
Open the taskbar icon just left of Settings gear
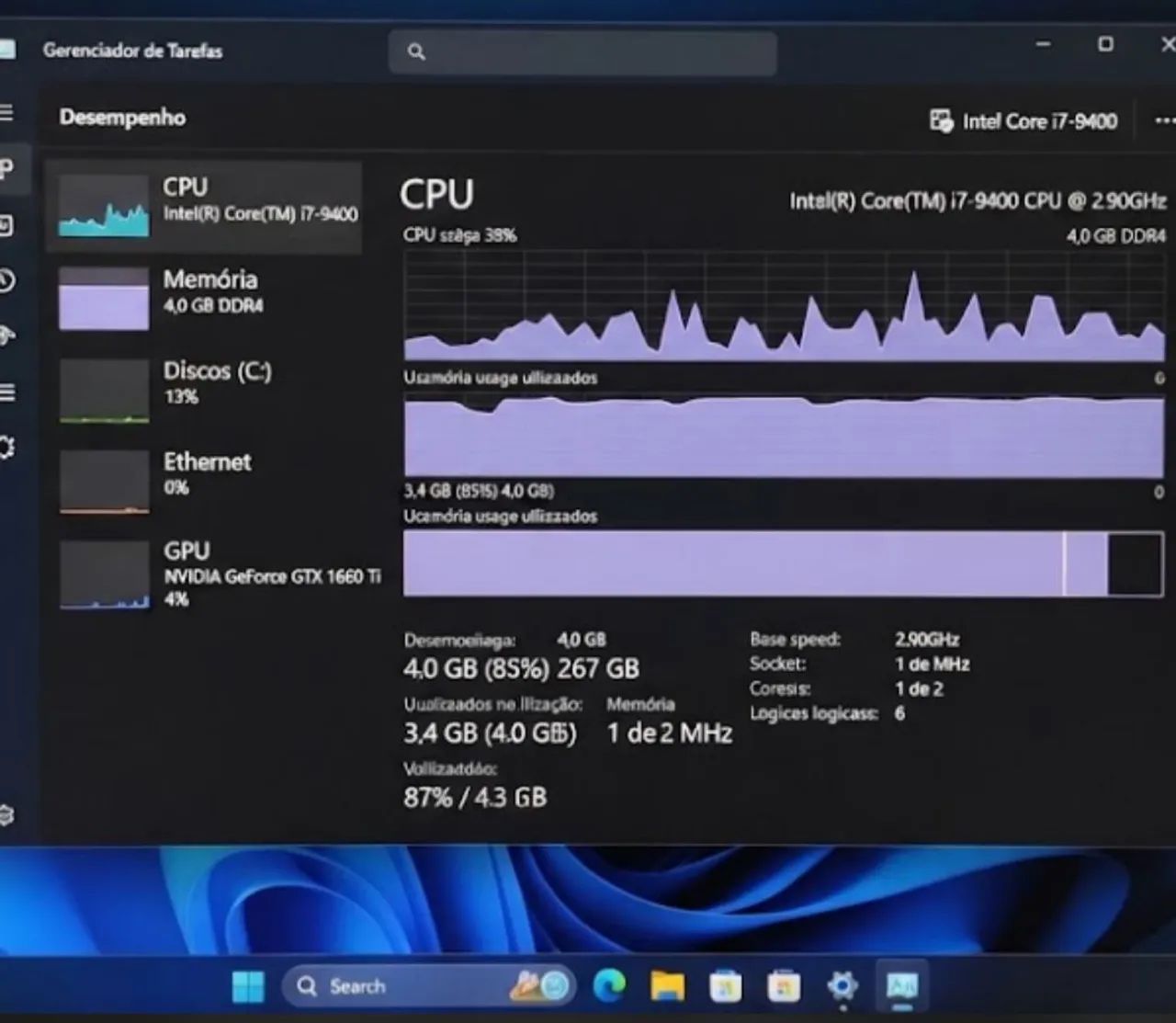[783, 986]
